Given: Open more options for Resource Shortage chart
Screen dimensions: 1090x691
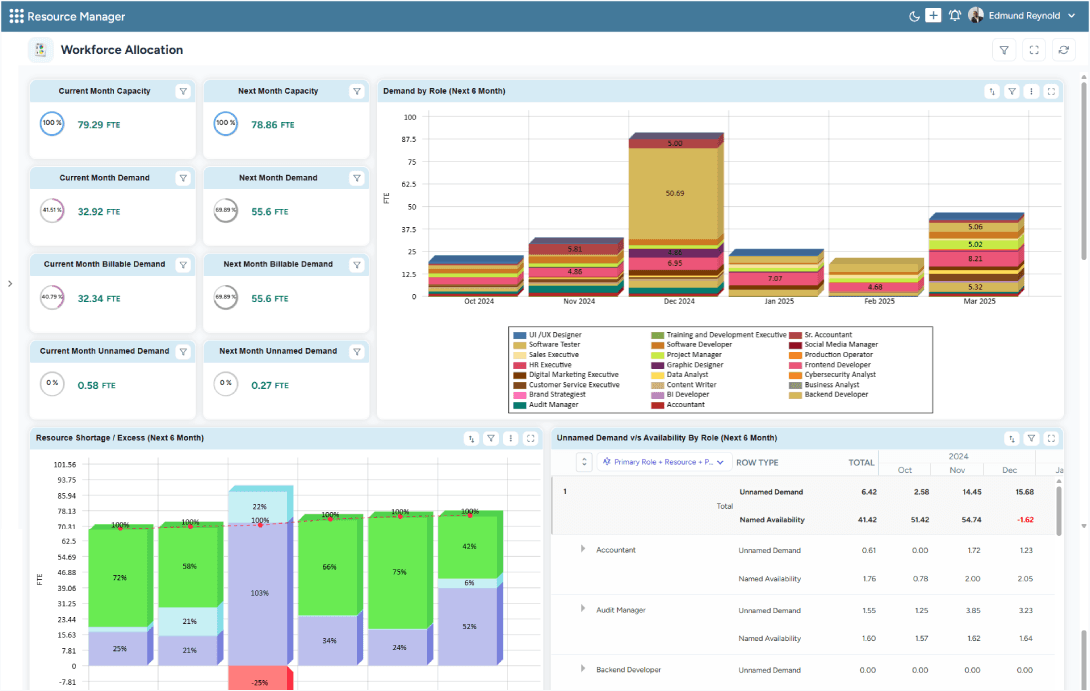Looking at the screenshot, I should 511,439.
